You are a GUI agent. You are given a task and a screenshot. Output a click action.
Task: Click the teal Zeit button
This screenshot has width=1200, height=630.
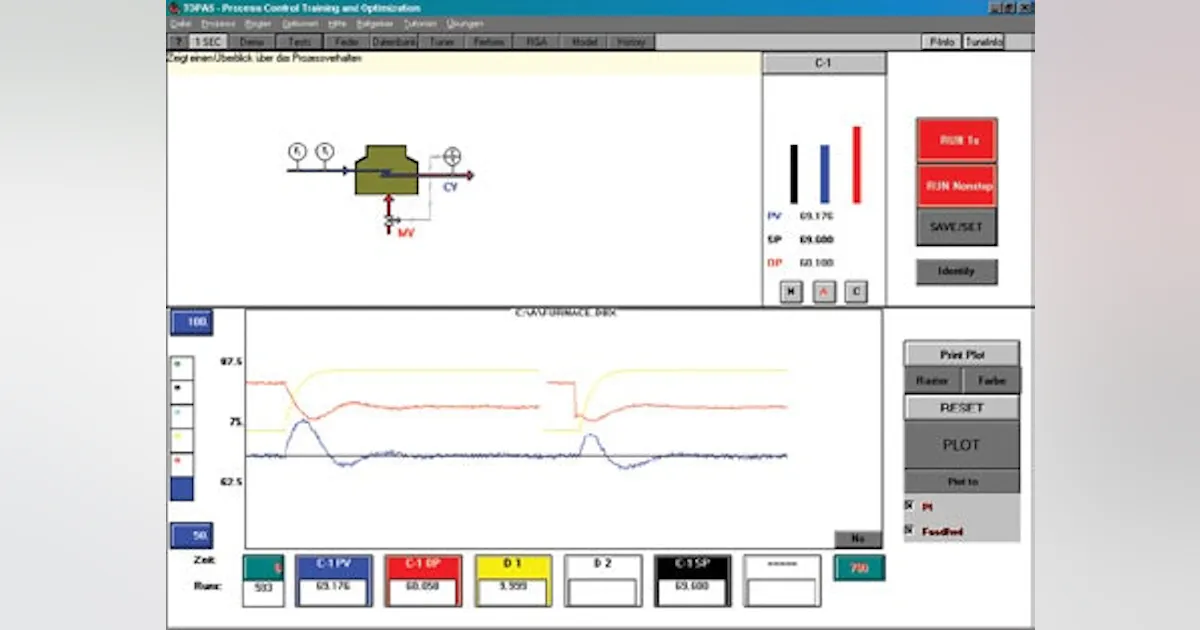[263, 567]
